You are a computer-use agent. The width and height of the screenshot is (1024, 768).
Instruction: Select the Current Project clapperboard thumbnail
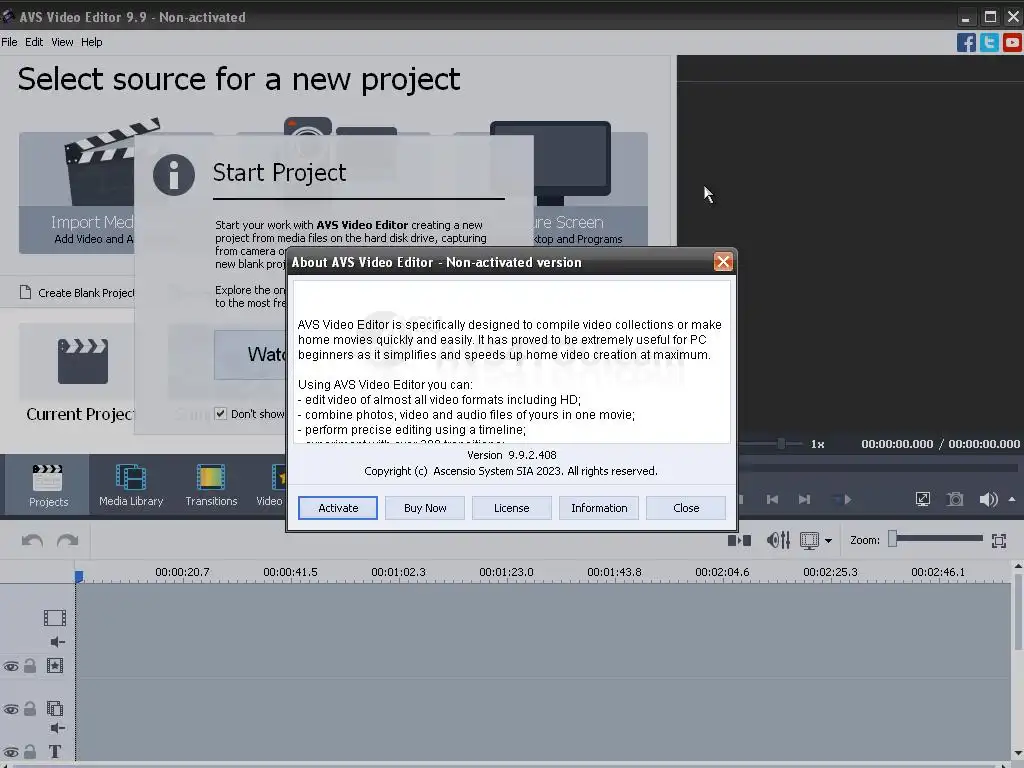[82, 361]
